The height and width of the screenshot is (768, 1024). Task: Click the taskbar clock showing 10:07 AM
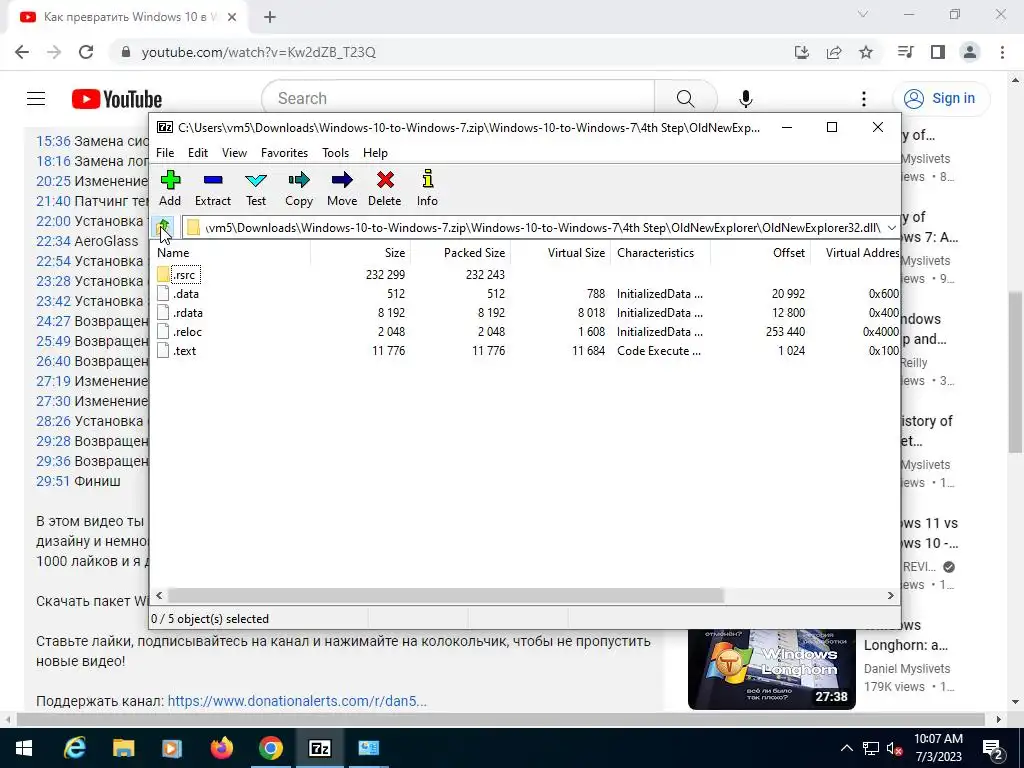[938, 748]
